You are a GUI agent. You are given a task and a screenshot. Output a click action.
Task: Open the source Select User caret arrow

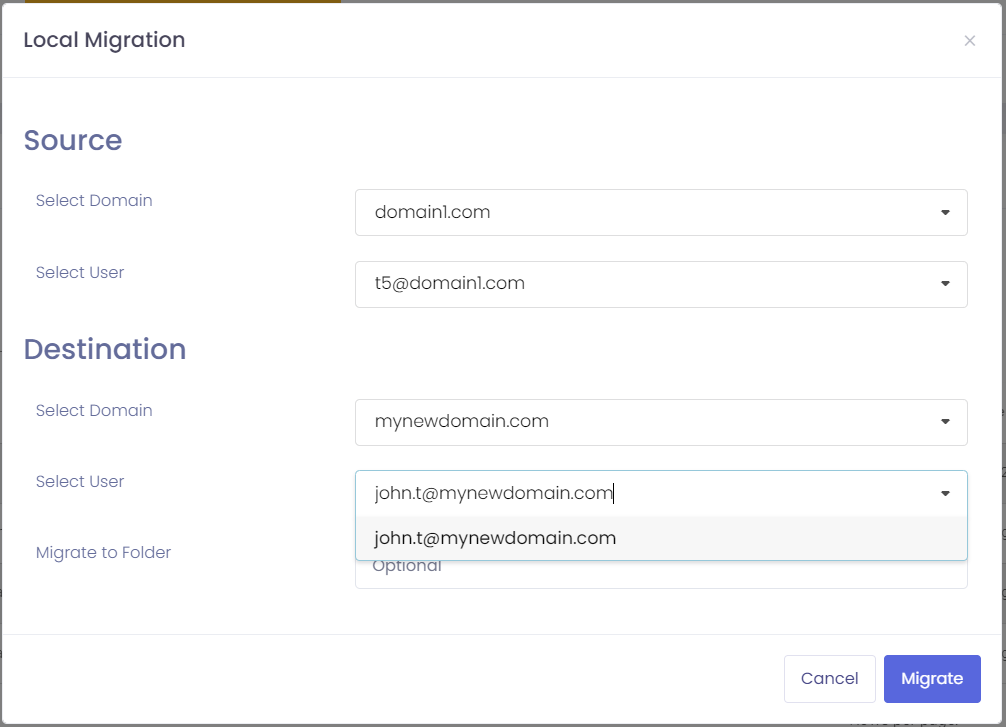[x=944, y=284]
